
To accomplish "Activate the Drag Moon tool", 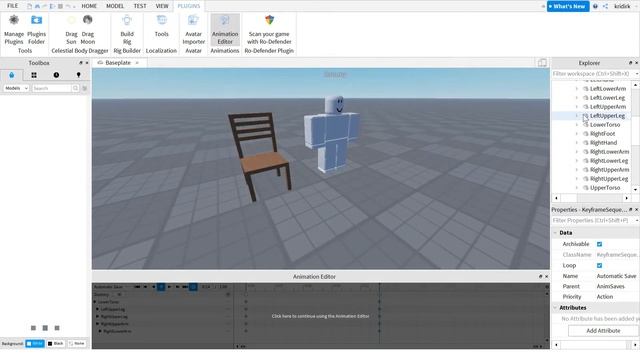I will point(87,30).
